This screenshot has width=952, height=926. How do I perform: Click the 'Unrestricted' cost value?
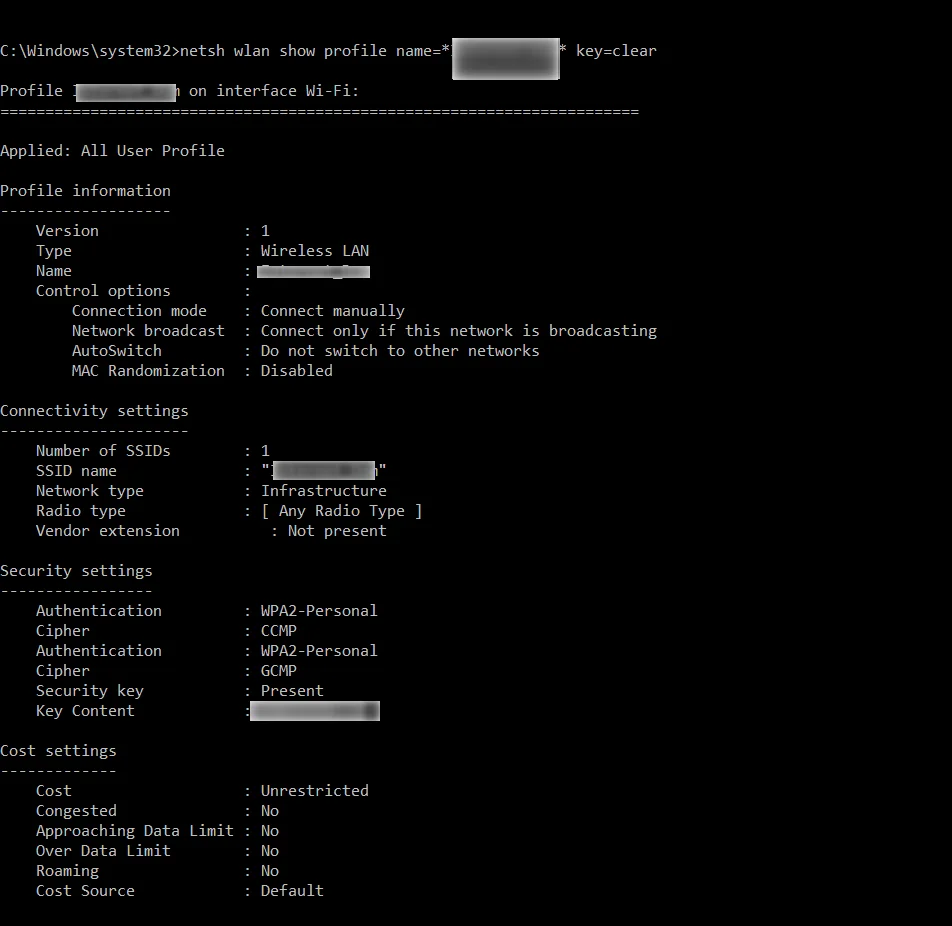pos(314,791)
